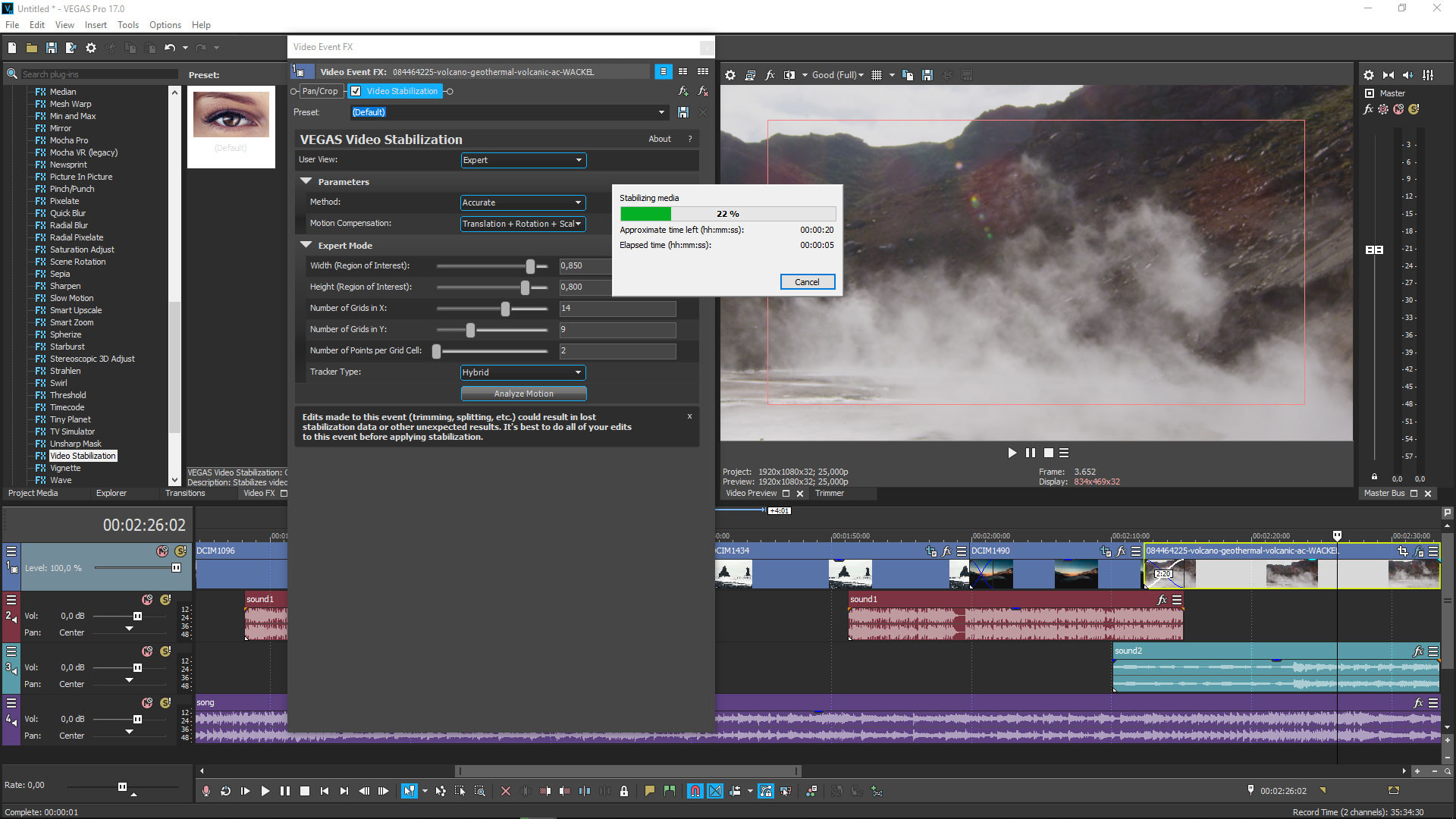Select the Method dropdown for stabilization
The width and height of the screenshot is (1456, 819).
tap(520, 202)
